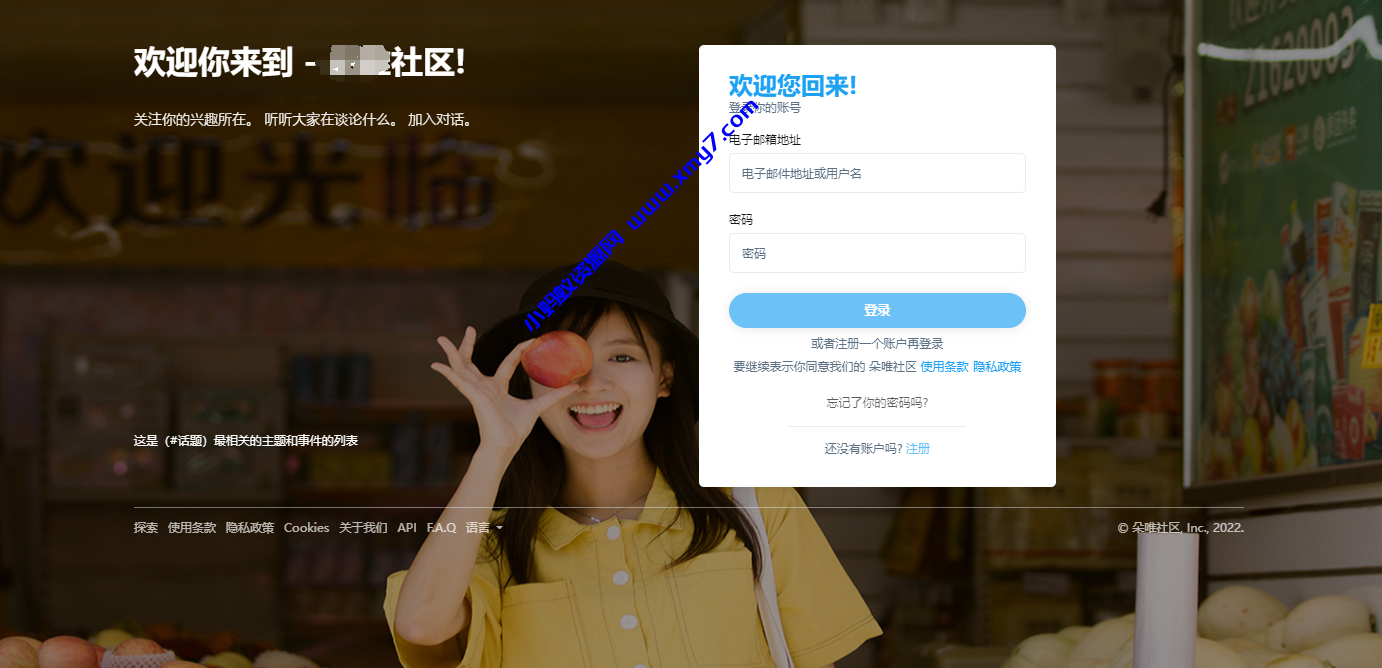Open 隐私政策 from the footer bar
This screenshot has height=668, width=1382.
tap(249, 527)
